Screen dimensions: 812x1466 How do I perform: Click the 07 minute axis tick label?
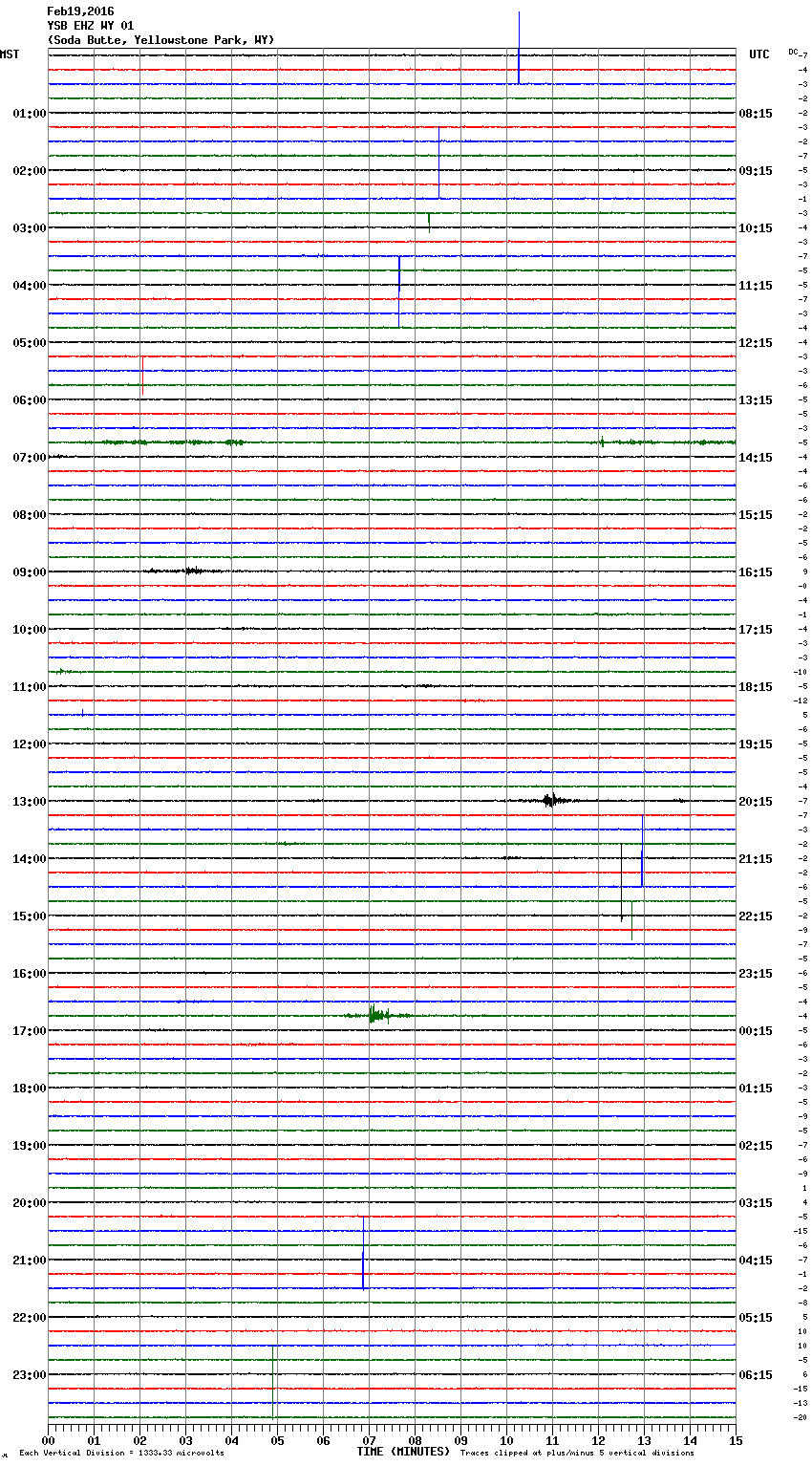tap(370, 1439)
